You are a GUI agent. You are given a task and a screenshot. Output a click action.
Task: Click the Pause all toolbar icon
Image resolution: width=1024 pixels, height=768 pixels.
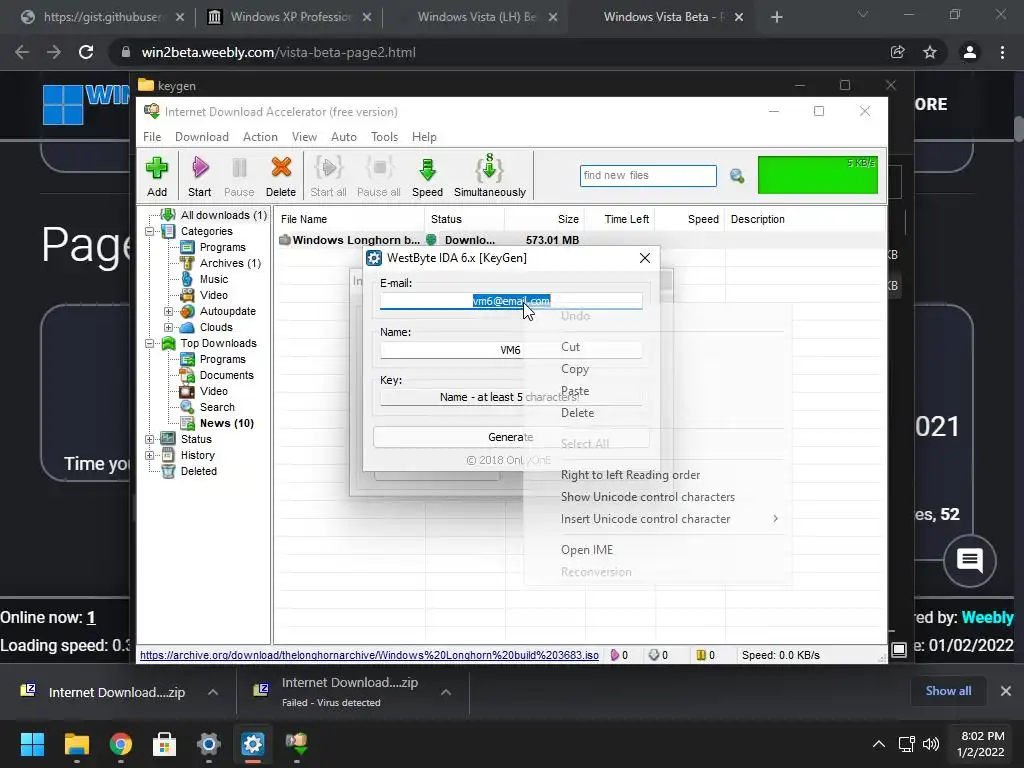click(x=379, y=176)
